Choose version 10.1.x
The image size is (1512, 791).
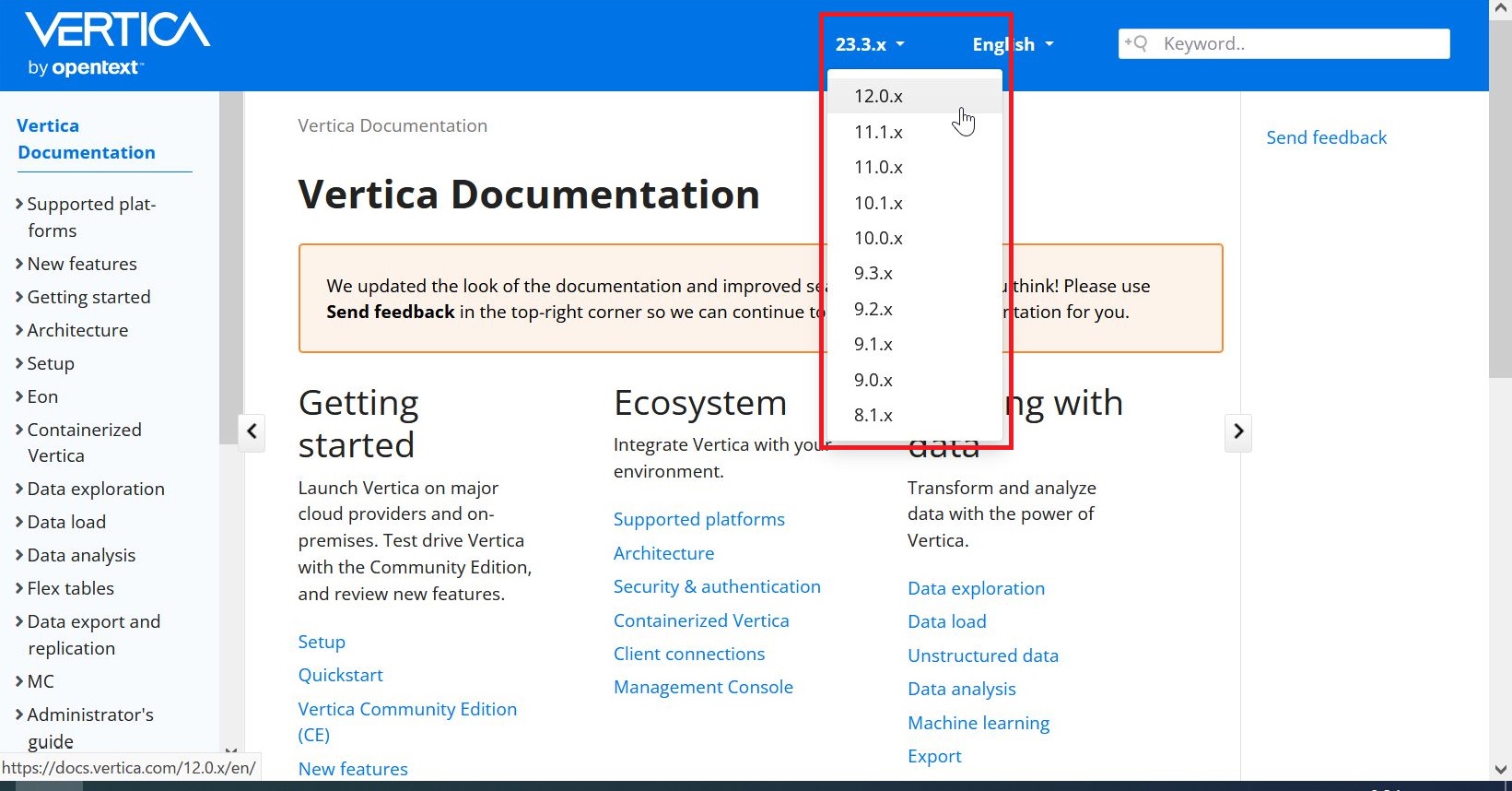pyautogui.click(x=915, y=203)
